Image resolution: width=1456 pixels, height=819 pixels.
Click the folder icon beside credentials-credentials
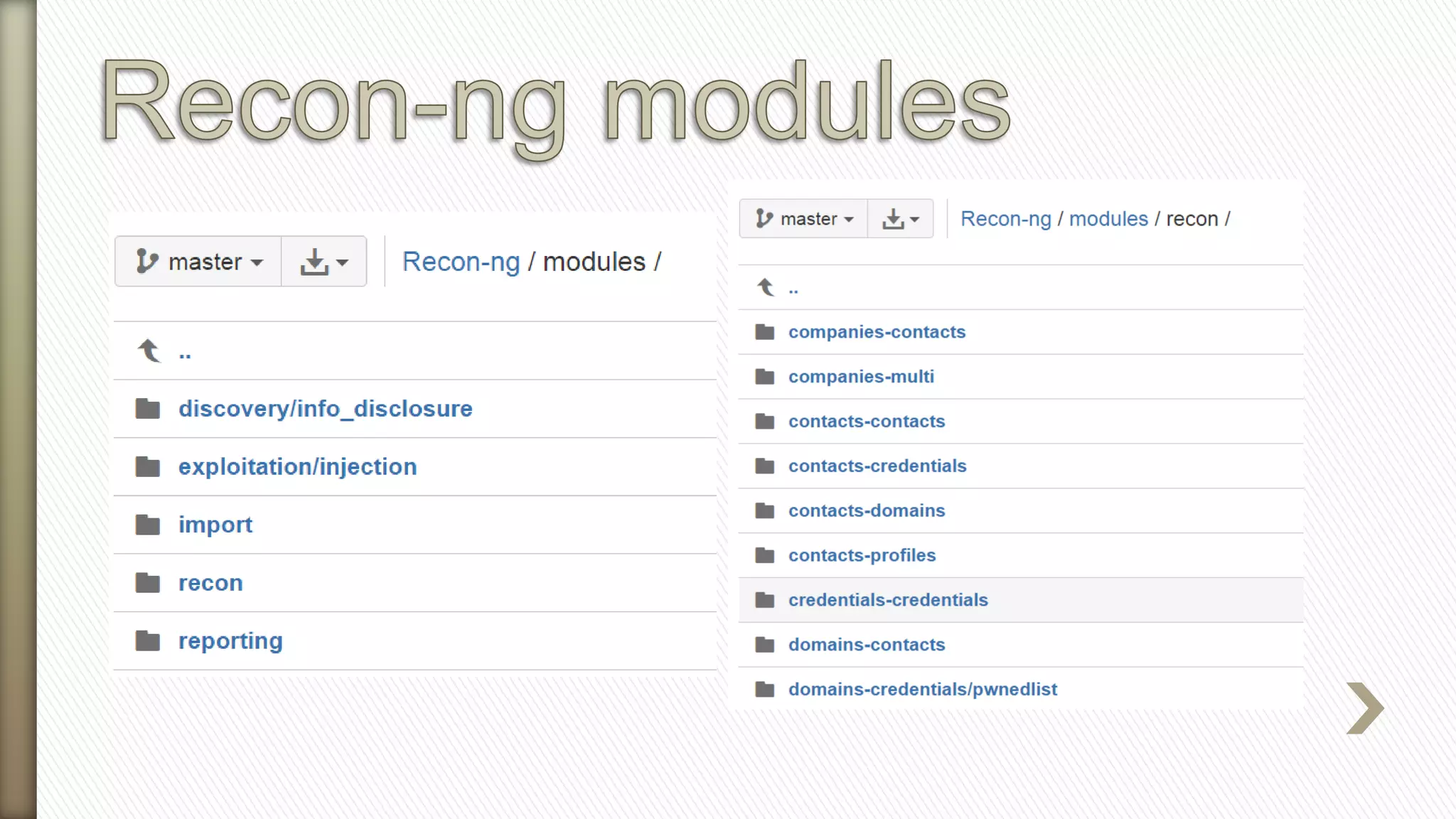coord(765,600)
